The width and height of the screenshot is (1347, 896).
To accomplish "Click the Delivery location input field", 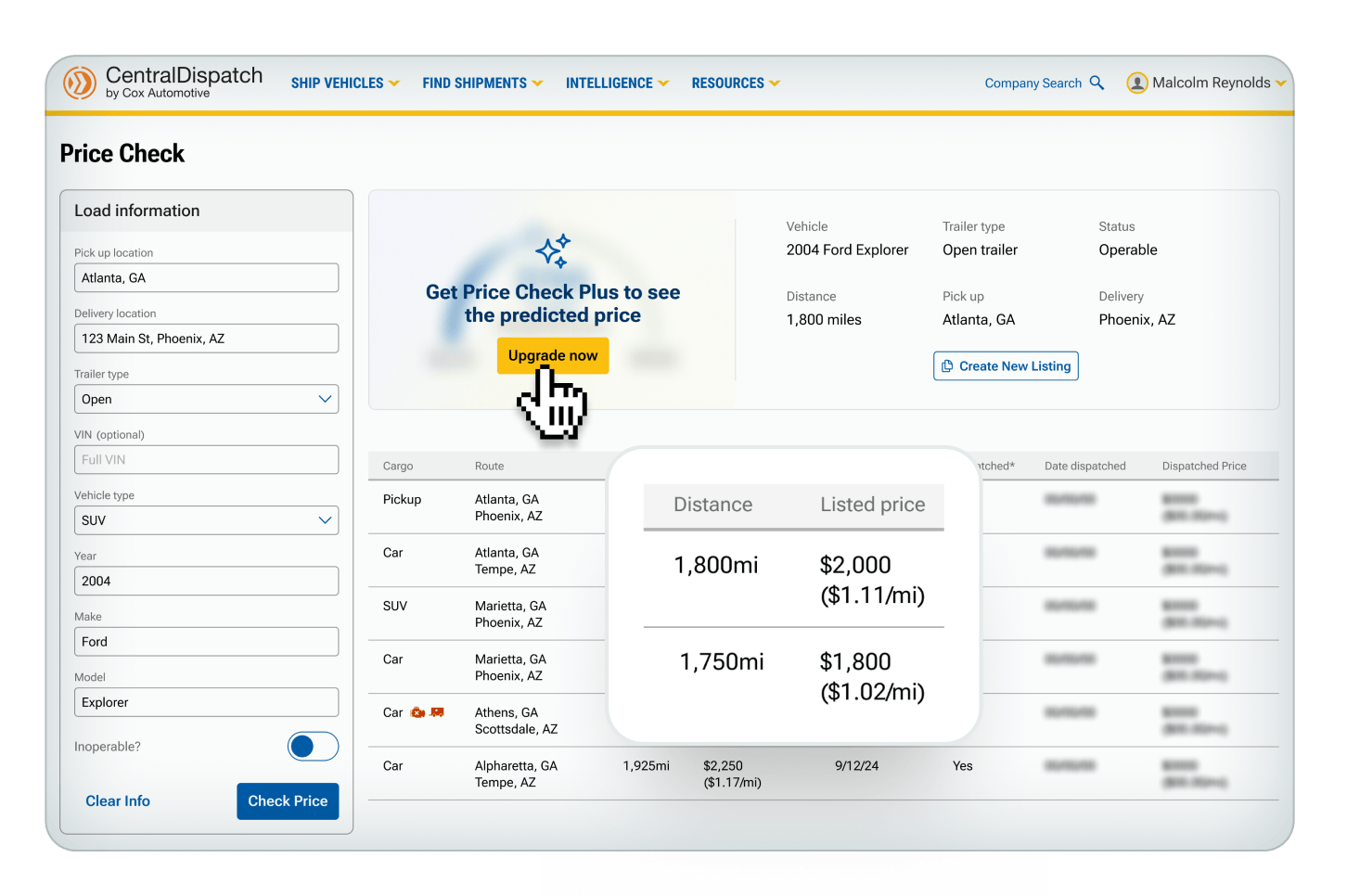I will pyautogui.click(x=206, y=339).
